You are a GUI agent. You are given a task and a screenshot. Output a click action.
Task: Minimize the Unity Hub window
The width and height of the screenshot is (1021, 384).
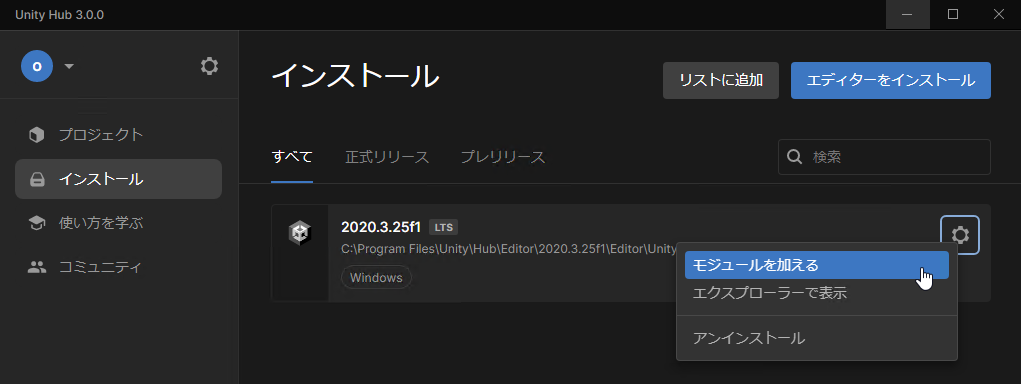907,14
